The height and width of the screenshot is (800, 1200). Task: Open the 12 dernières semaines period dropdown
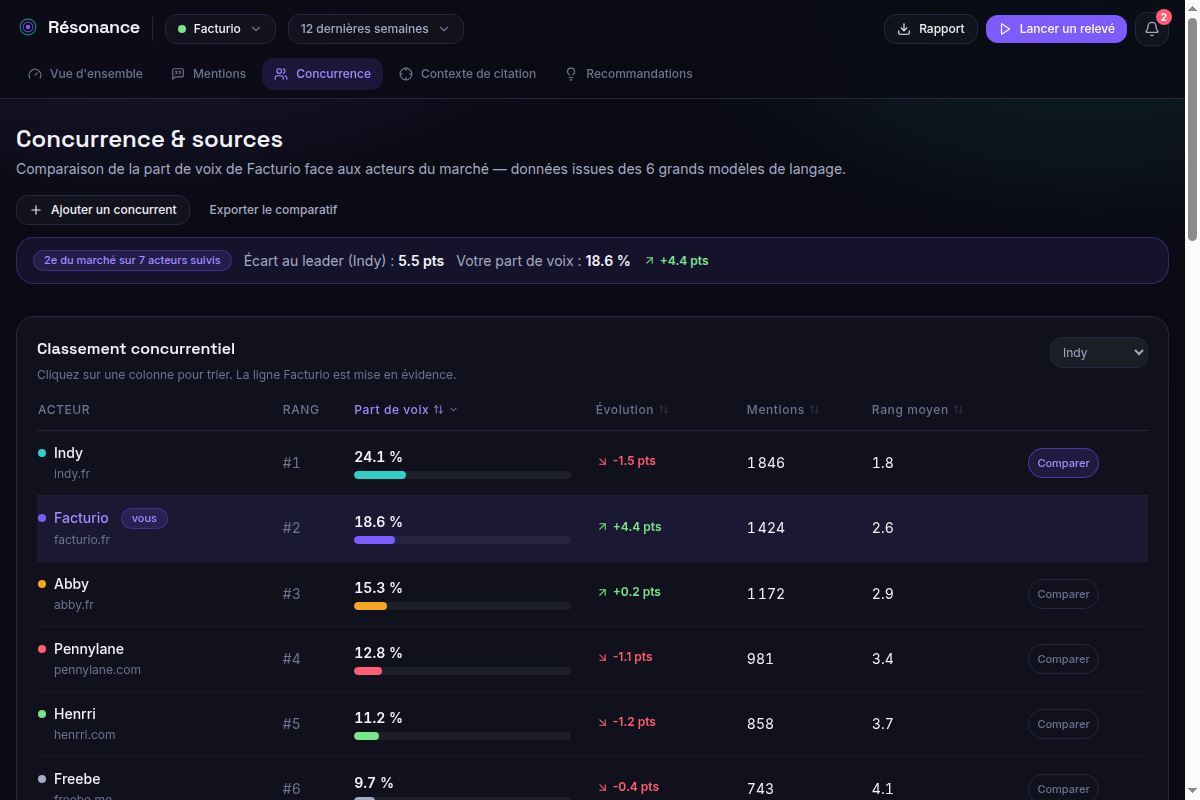coord(376,29)
